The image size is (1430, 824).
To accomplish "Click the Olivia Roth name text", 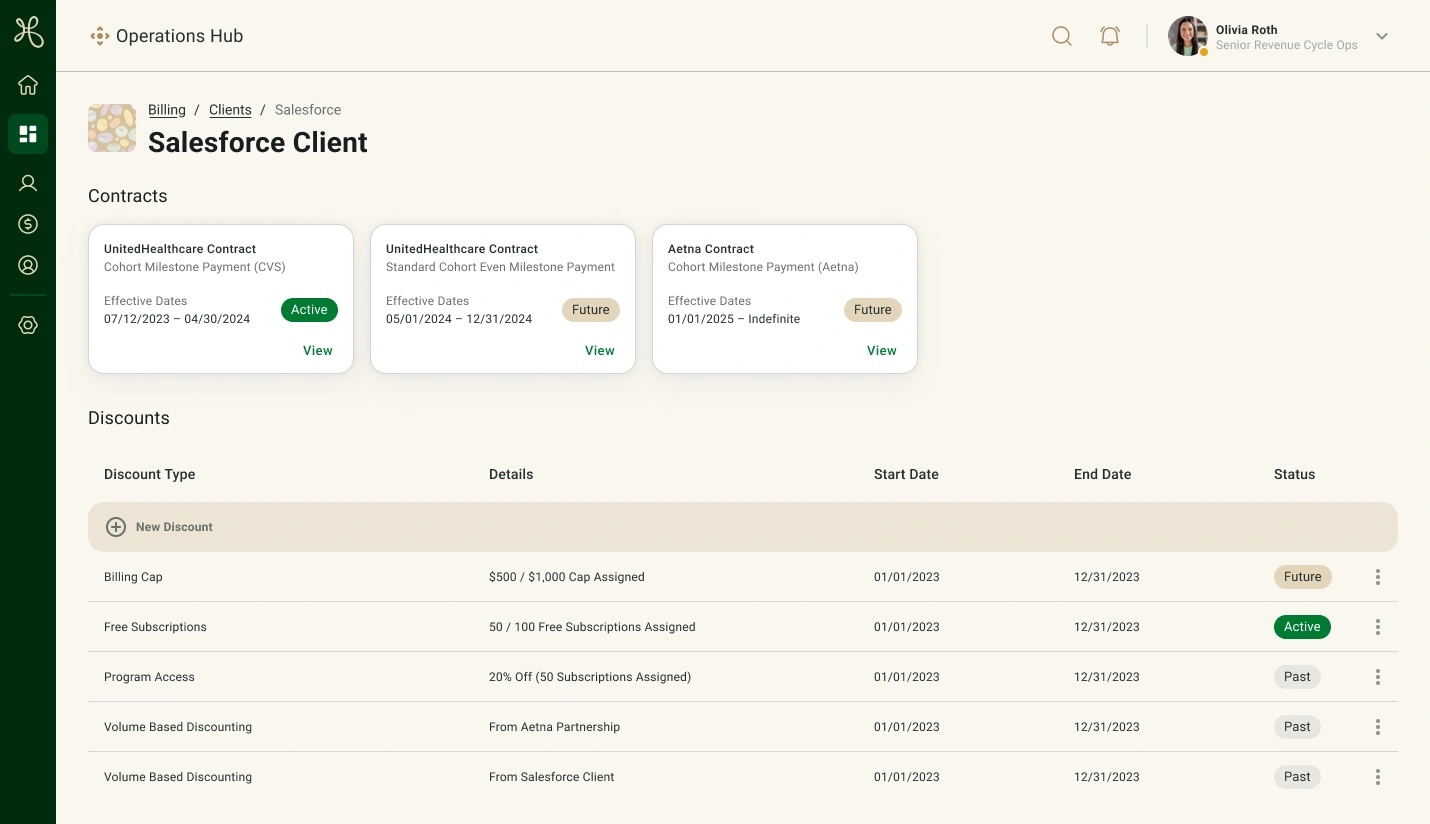I will pyautogui.click(x=1247, y=30).
